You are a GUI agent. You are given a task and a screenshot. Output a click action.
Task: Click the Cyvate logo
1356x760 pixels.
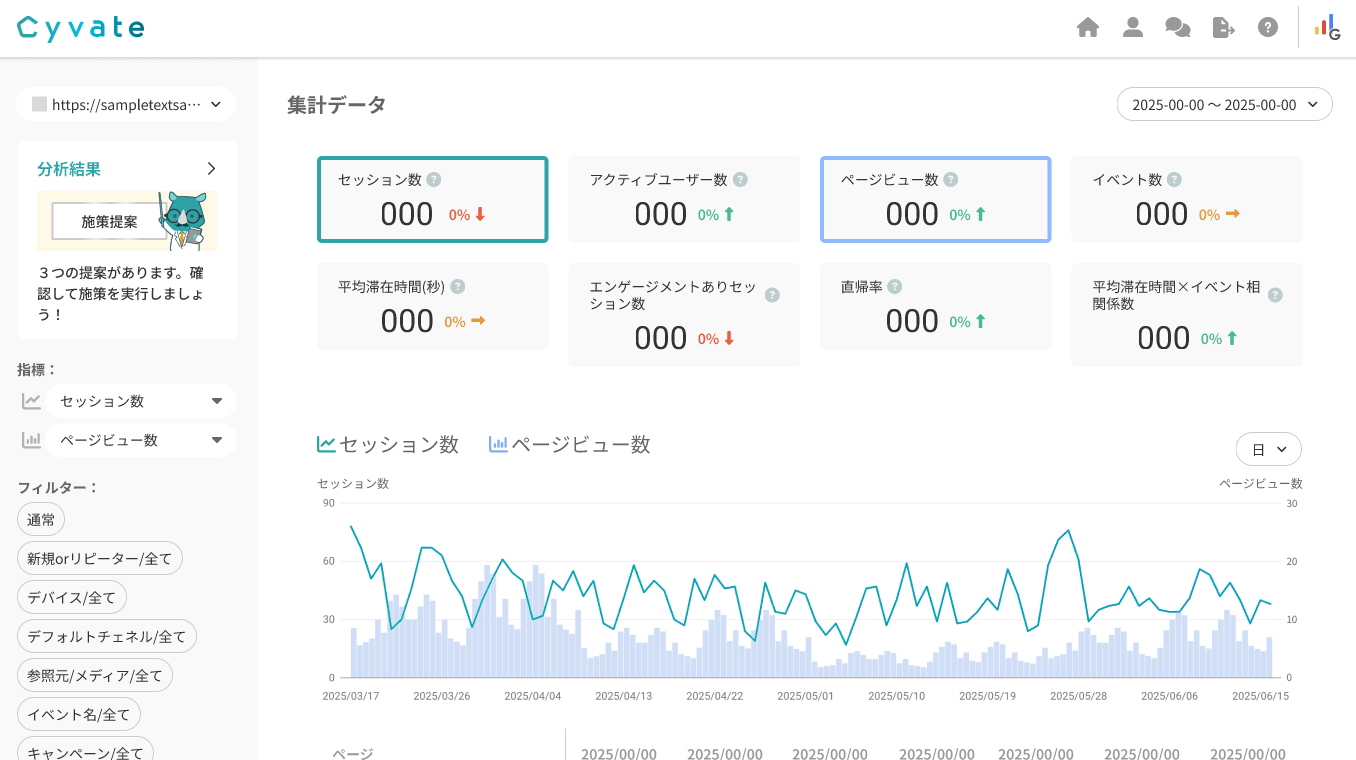point(81,28)
